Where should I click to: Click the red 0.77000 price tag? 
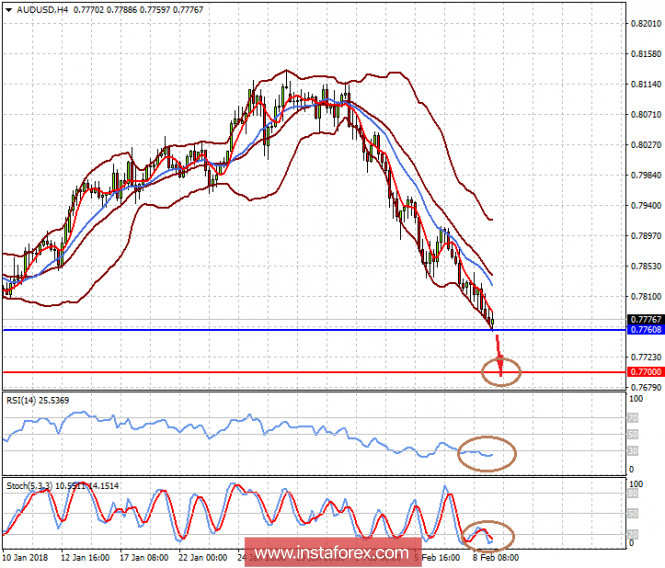(643, 371)
